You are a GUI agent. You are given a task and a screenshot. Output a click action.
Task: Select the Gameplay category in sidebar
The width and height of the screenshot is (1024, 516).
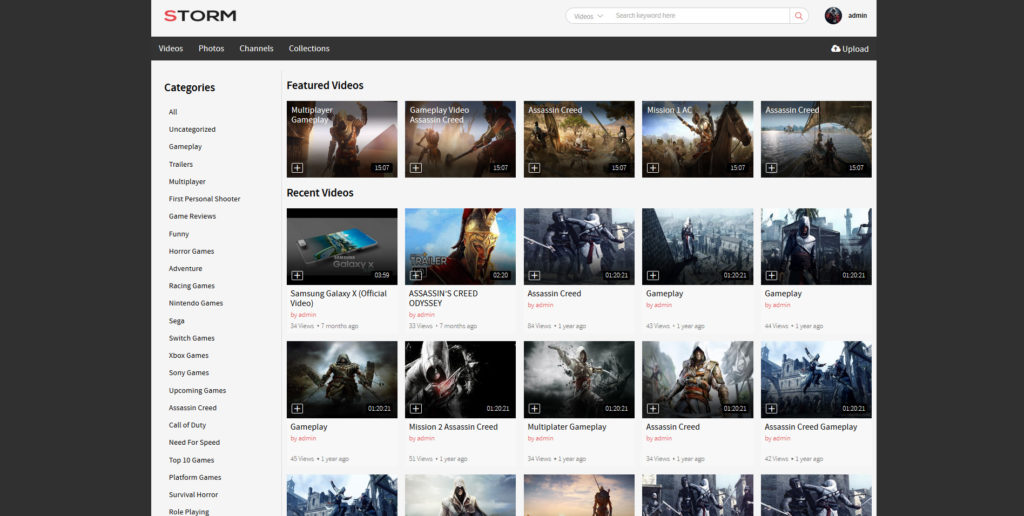click(185, 147)
